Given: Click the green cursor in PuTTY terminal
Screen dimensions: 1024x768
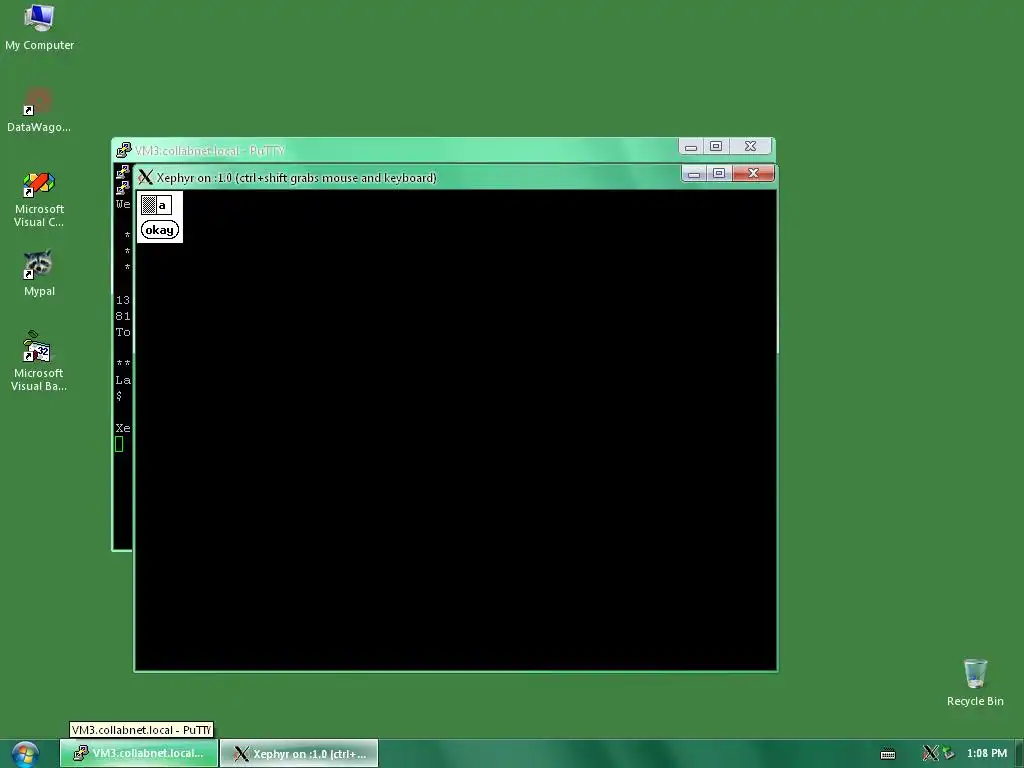Looking at the screenshot, I should (x=119, y=444).
